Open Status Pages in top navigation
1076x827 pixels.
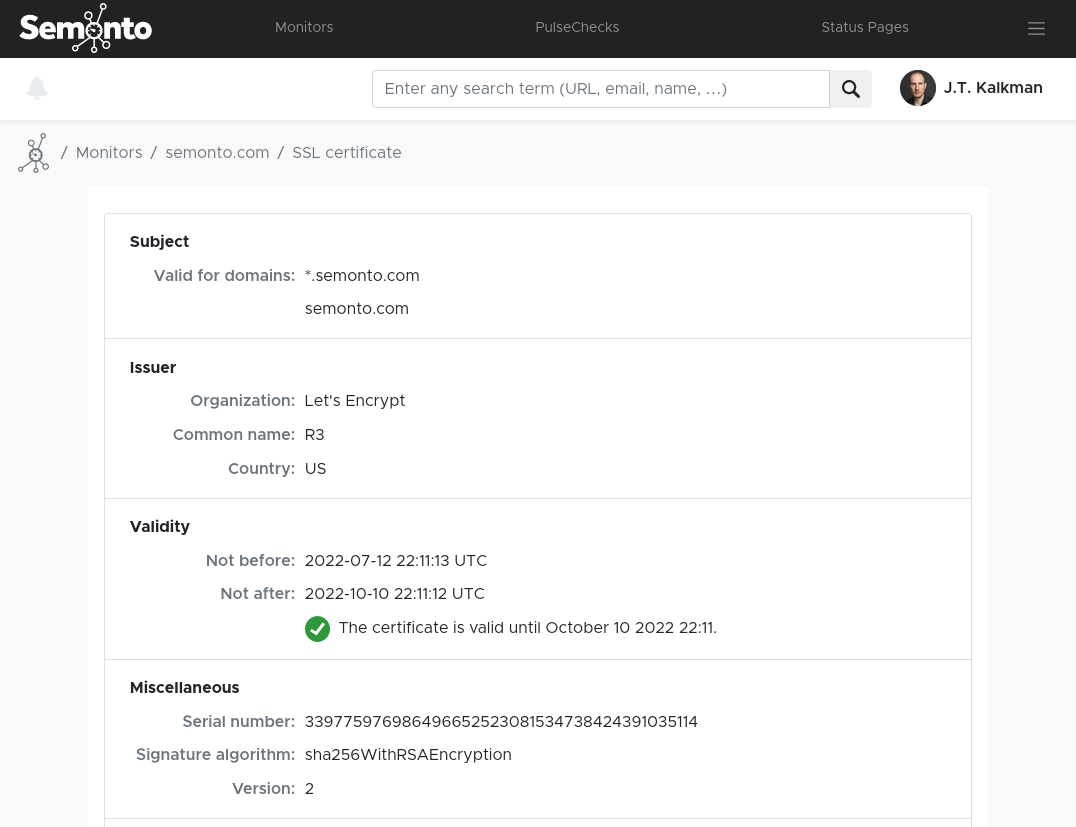pos(865,28)
